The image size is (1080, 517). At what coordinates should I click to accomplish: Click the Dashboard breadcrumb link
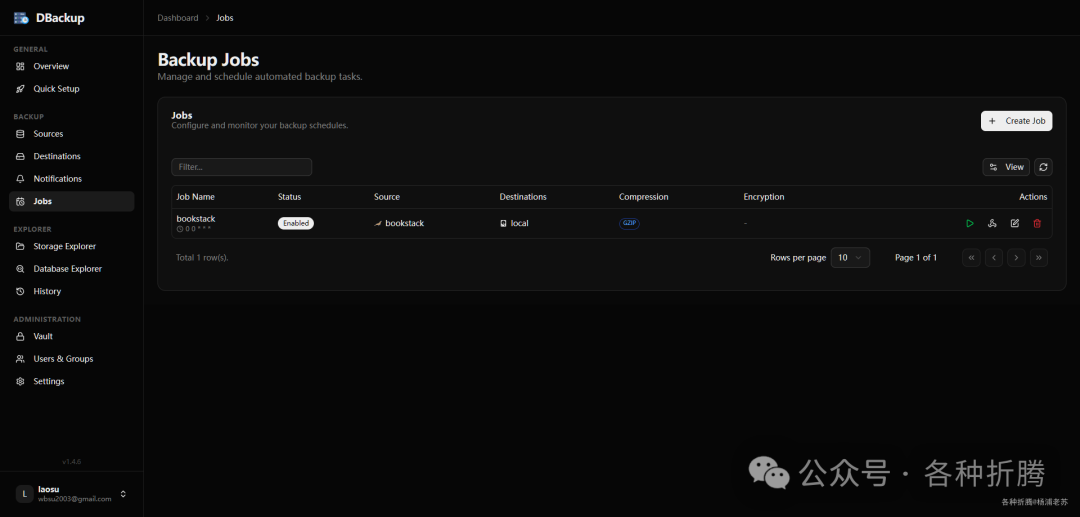click(178, 18)
